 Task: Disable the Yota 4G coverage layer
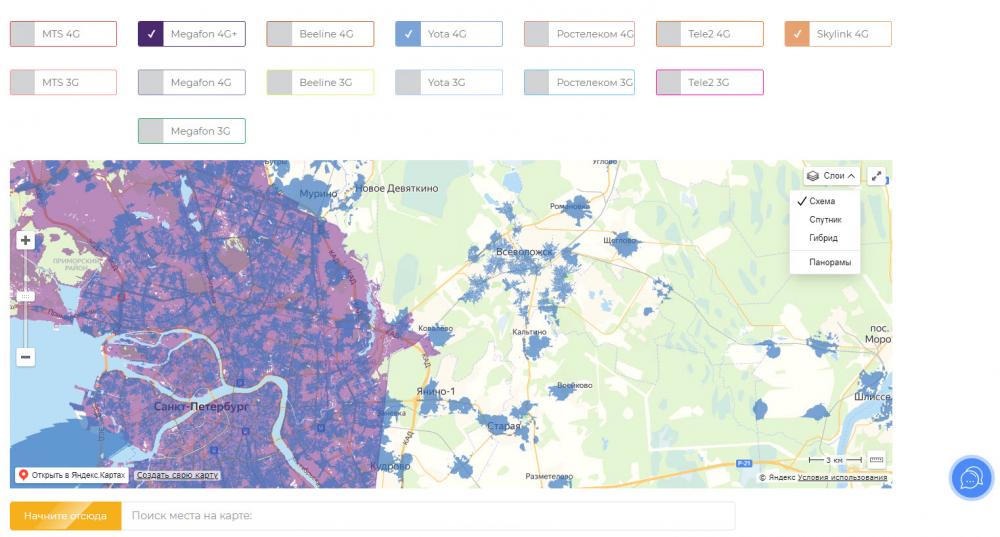408,34
